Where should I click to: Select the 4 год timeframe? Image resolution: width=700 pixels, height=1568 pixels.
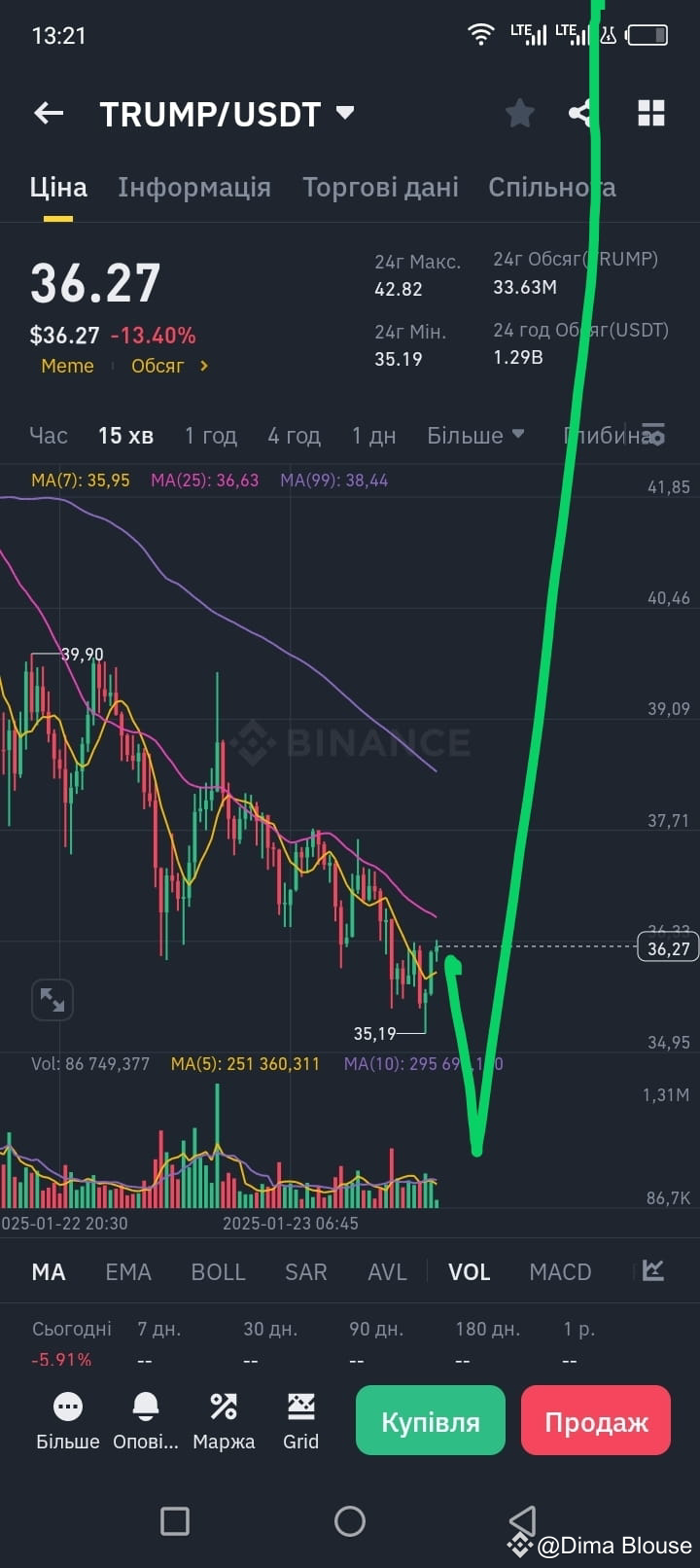click(x=295, y=435)
